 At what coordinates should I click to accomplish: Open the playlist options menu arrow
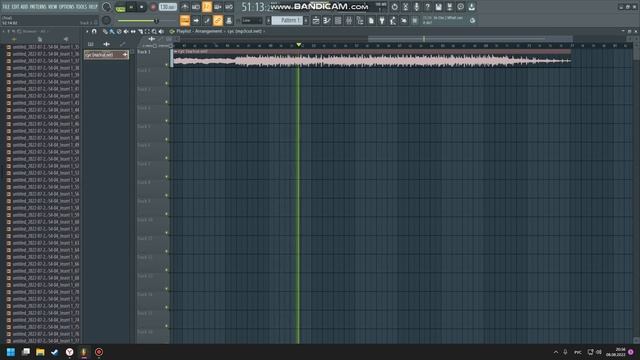(x=87, y=31)
